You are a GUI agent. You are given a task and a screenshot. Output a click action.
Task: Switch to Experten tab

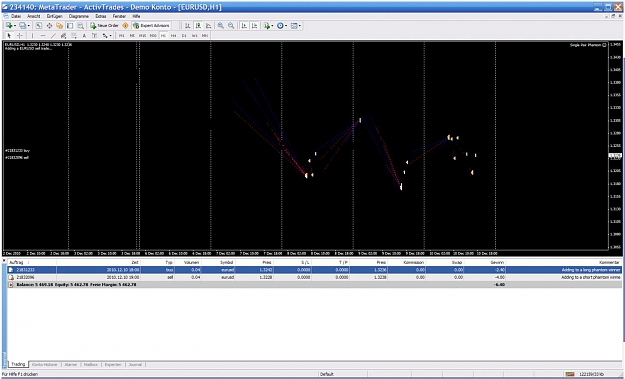click(x=113, y=365)
